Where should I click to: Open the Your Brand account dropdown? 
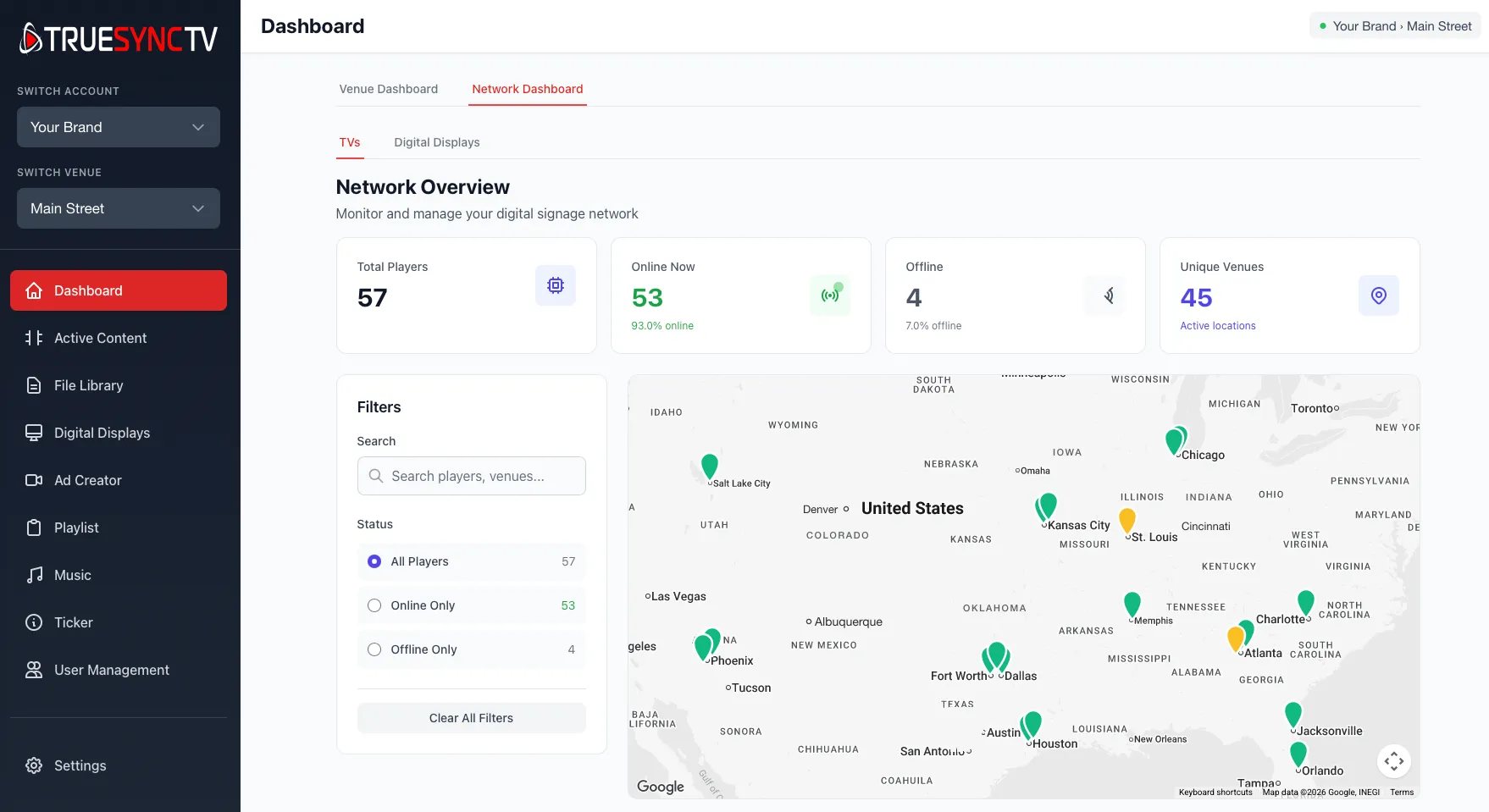coord(119,127)
